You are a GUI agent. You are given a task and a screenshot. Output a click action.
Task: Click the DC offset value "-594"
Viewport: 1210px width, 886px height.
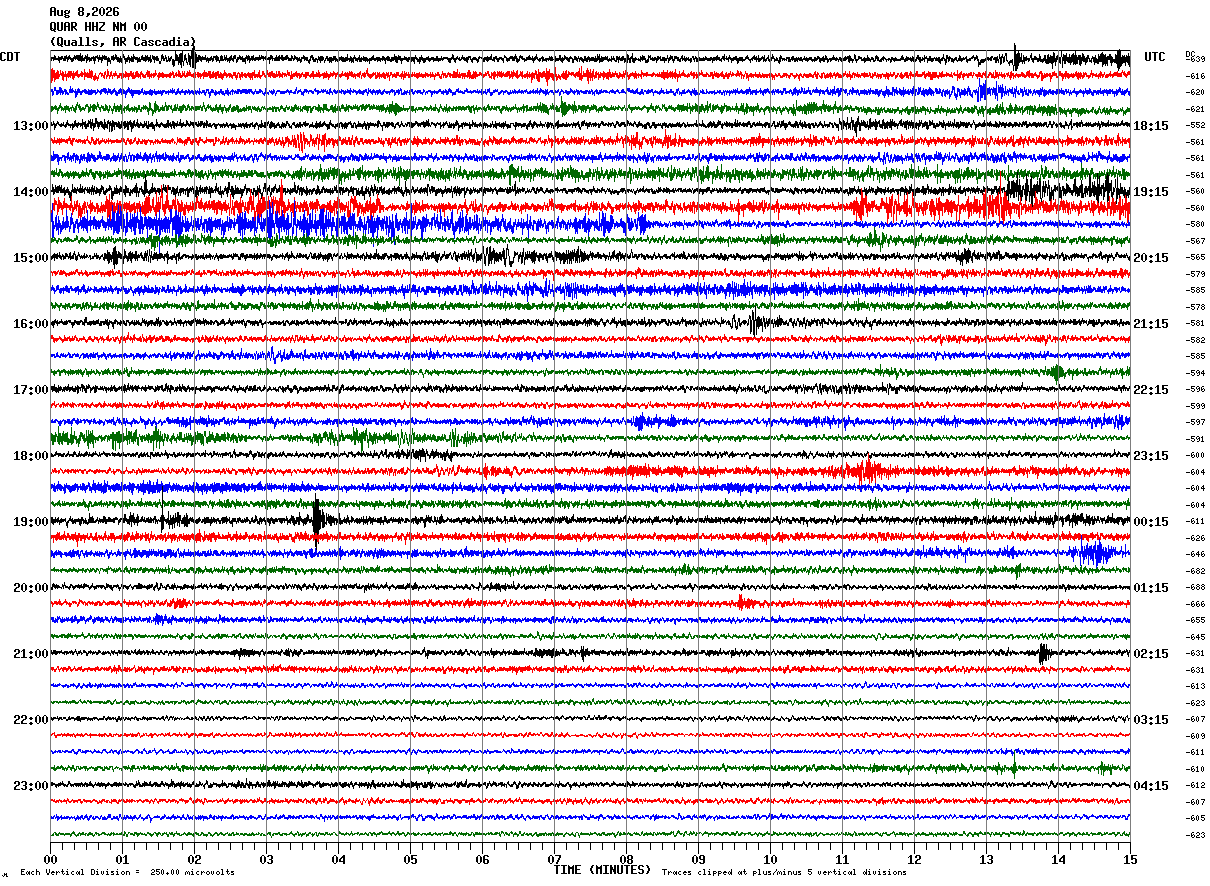pyautogui.click(x=1195, y=373)
